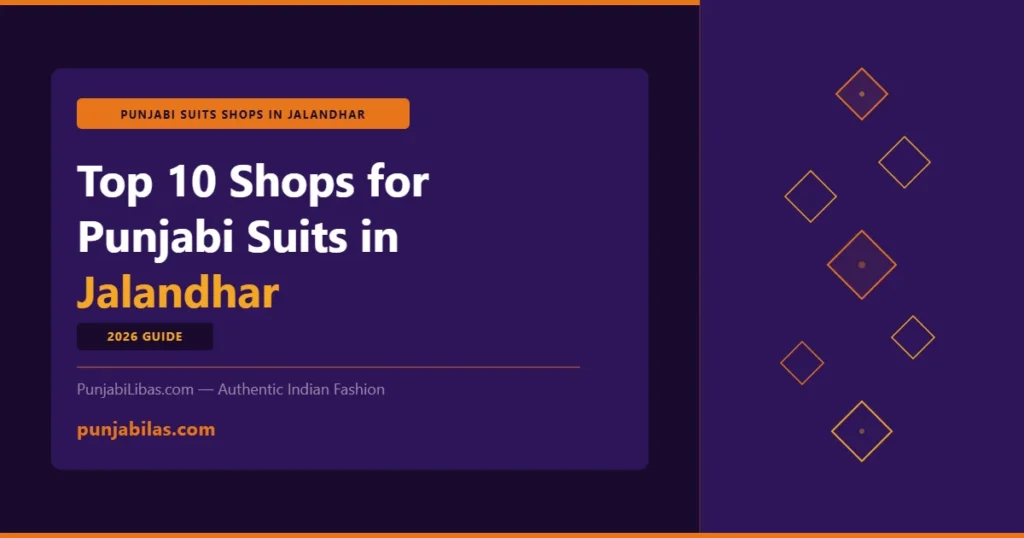Viewport: 1024px width, 538px height.
Task: Click the orange 'Jalandhar' heading word
Action: tap(178, 292)
